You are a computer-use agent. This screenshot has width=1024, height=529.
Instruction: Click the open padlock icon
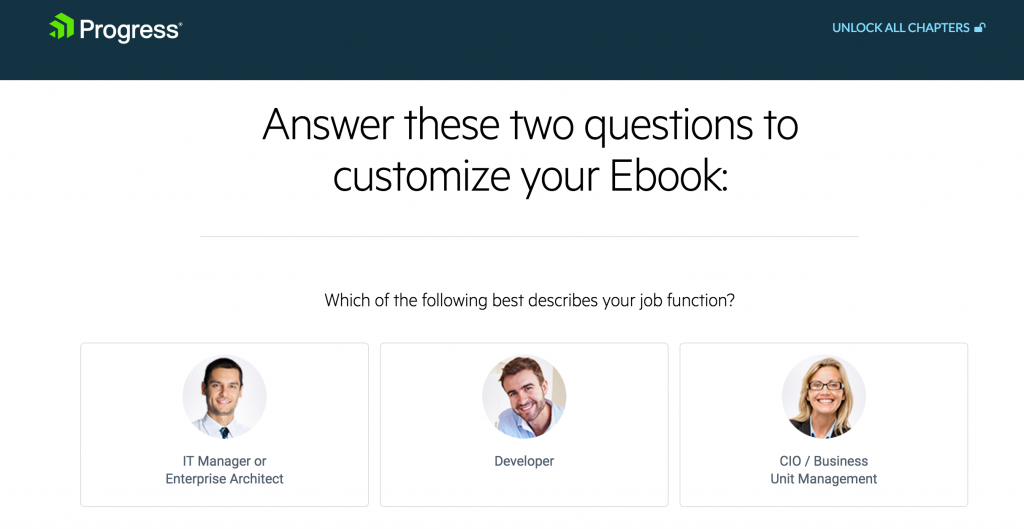pos(980,27)
